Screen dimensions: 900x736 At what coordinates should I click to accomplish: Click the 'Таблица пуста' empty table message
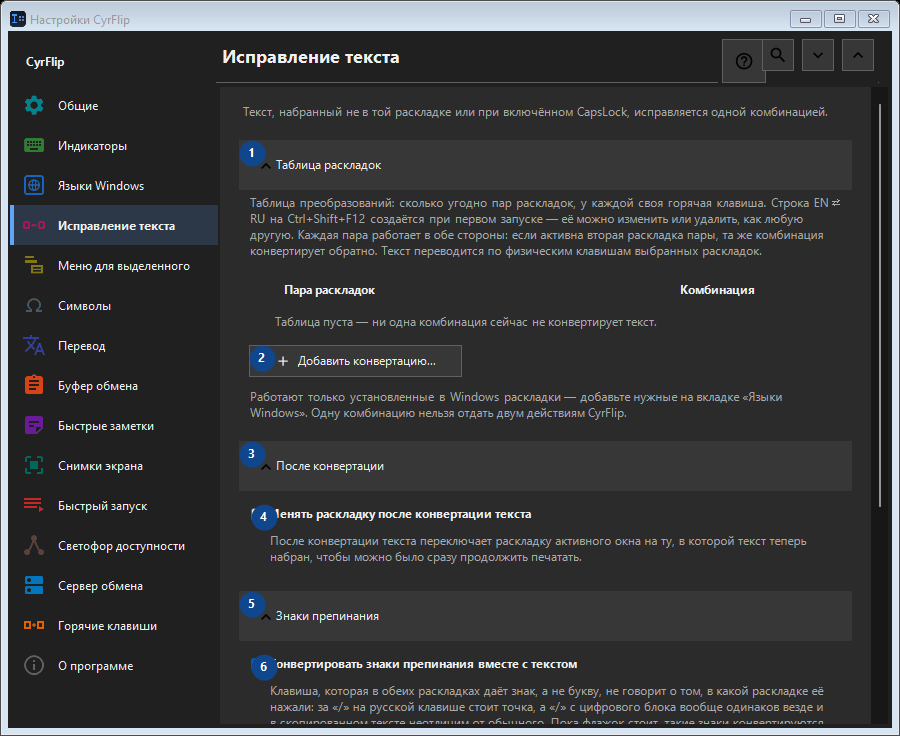[x=465, y=322]
